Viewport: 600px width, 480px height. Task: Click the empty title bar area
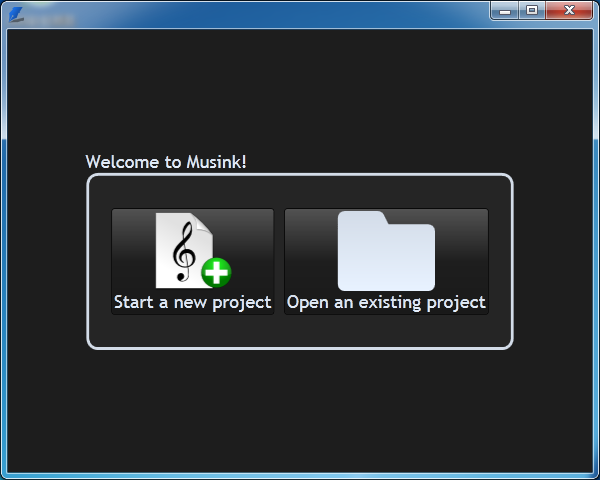tap(268, 15)
